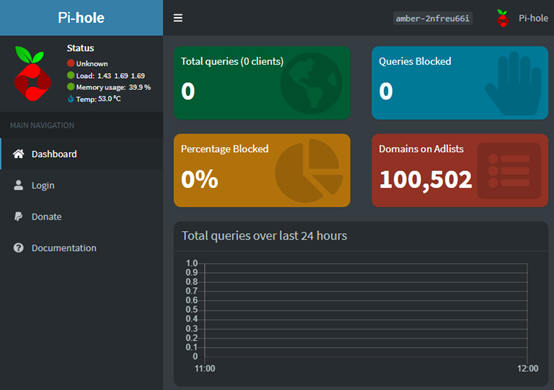
Task: Click the list icon on the Domains on Adlists card
Action: [x=509, y=171]
